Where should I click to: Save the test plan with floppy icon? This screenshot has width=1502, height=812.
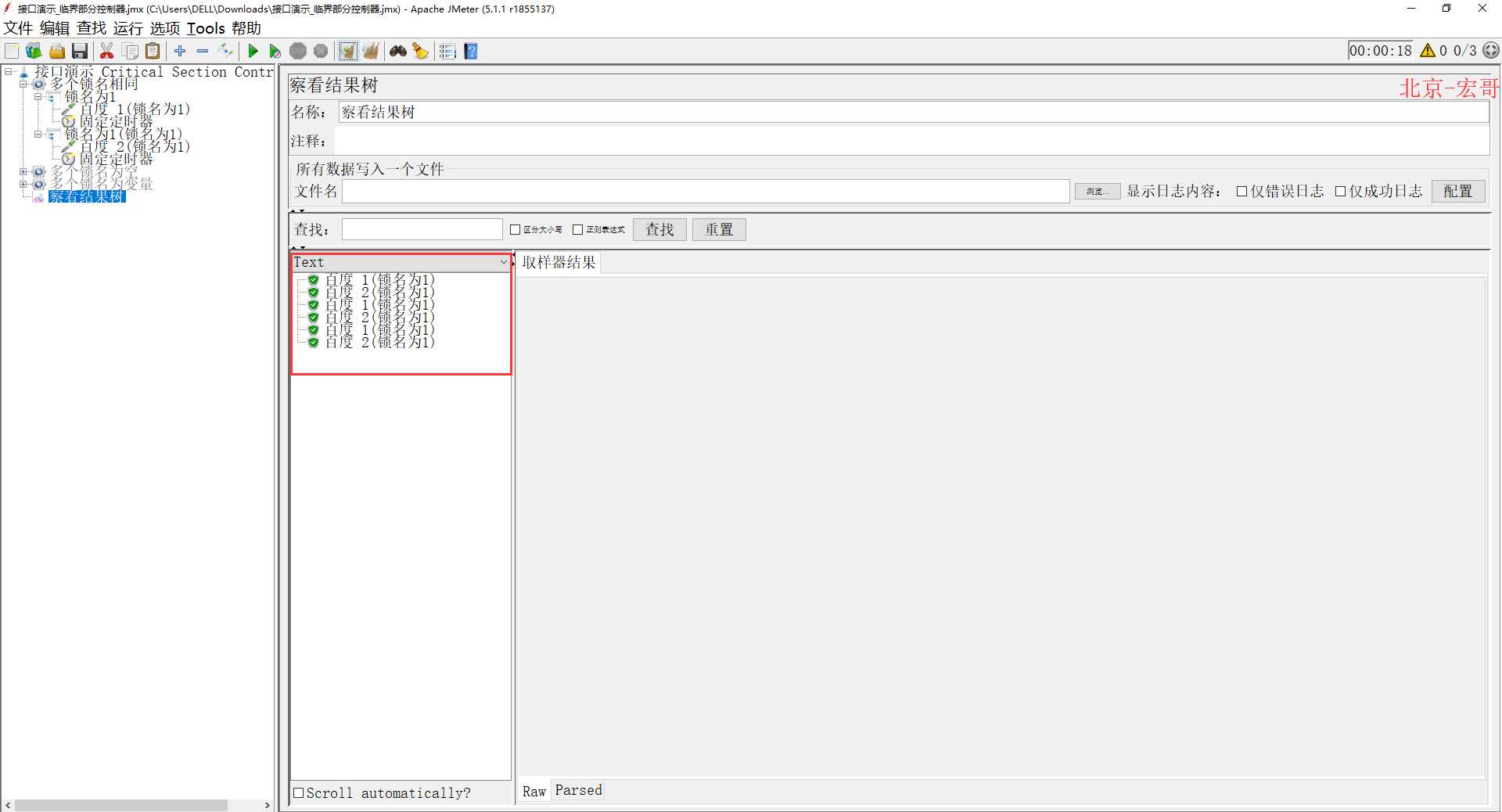[80, 51]
